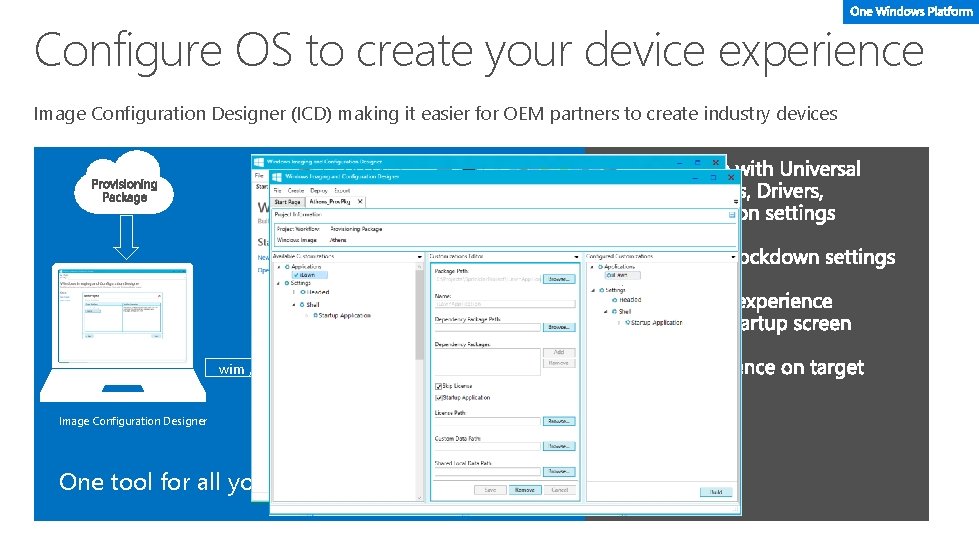Screen dimensions: 979x551
Task: Select the Athens_ProvPkg tab
Action: 330,202
